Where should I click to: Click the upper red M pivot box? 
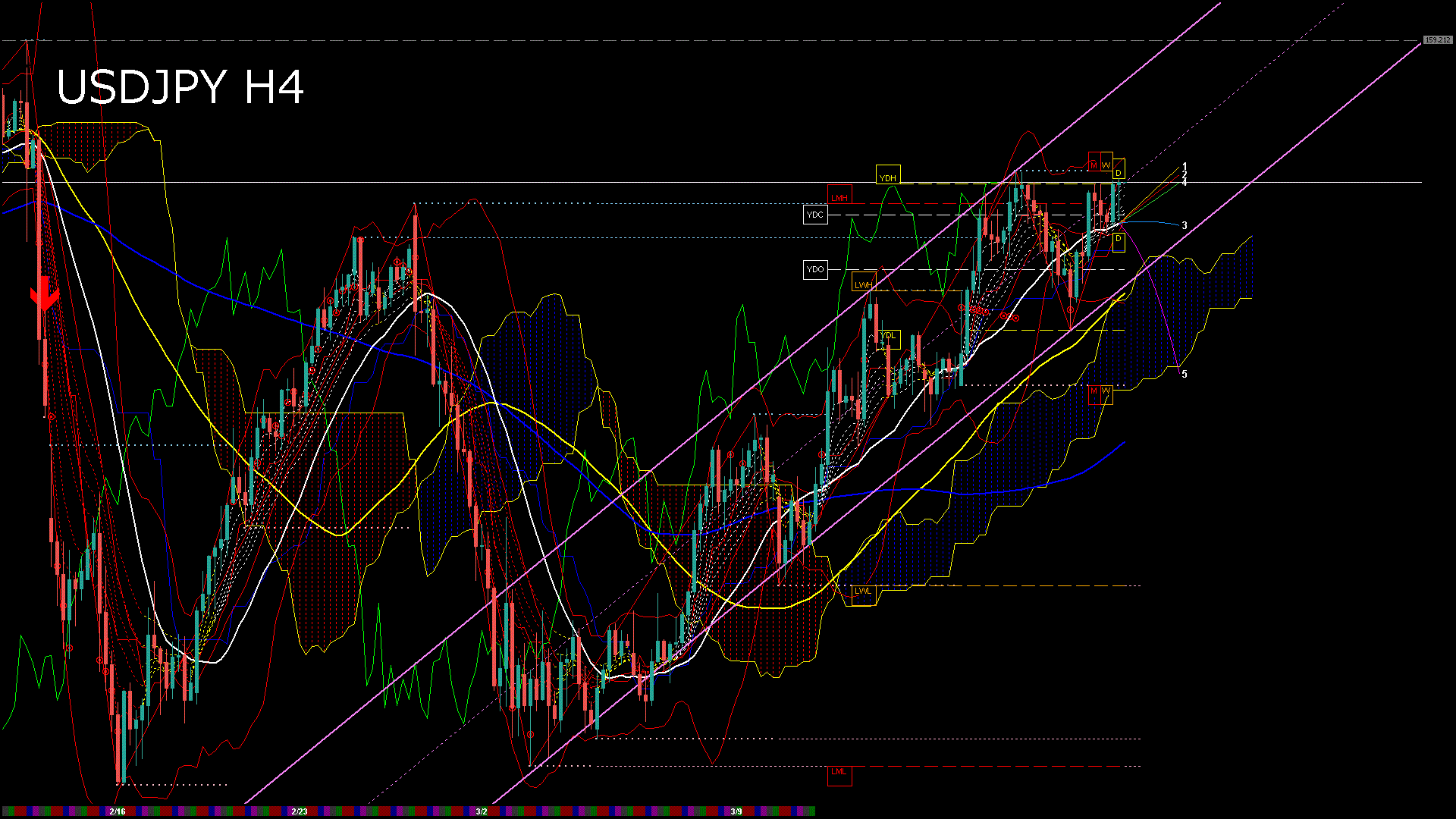point(1094,165)
